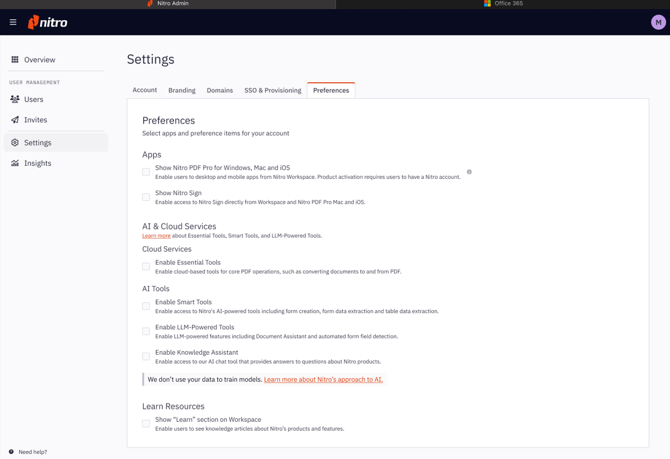
Task: Click the Insights chart icon
Action: 15,163
